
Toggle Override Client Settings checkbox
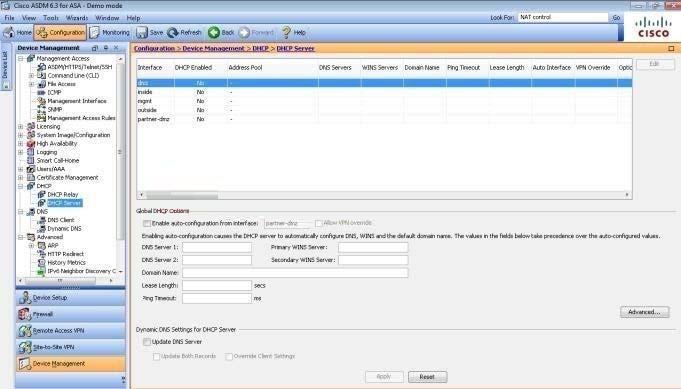229,356
